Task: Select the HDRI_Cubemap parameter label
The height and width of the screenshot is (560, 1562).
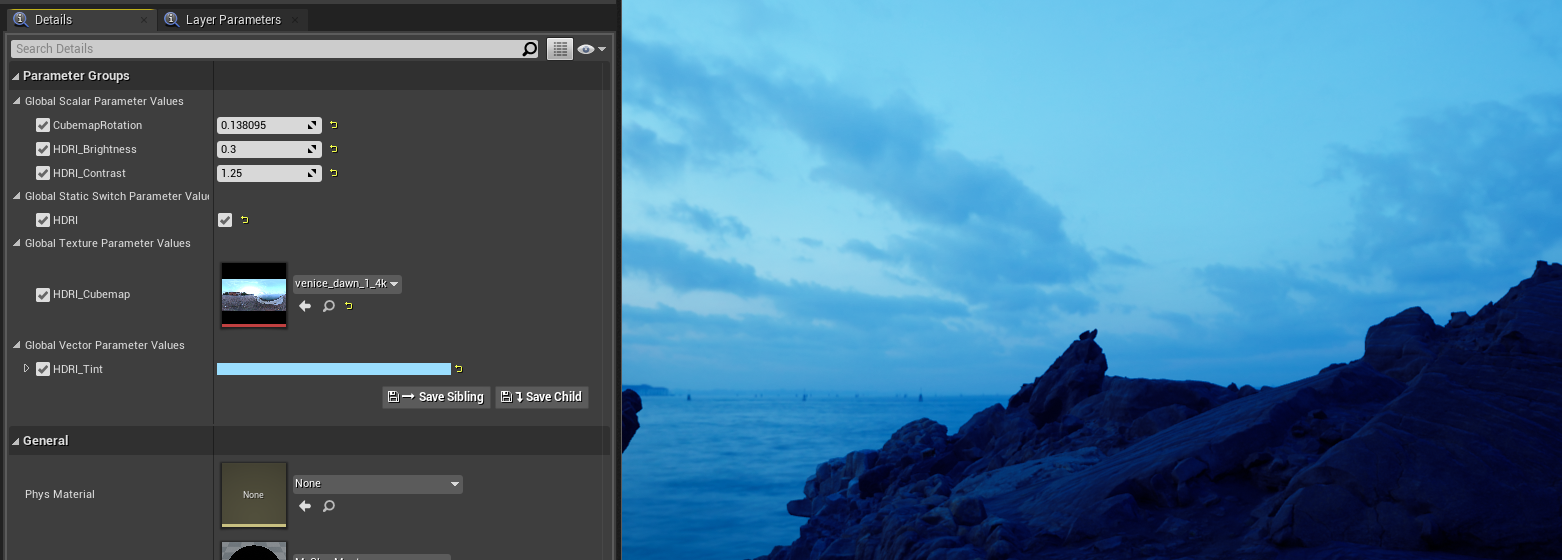Action: (91, 295)
